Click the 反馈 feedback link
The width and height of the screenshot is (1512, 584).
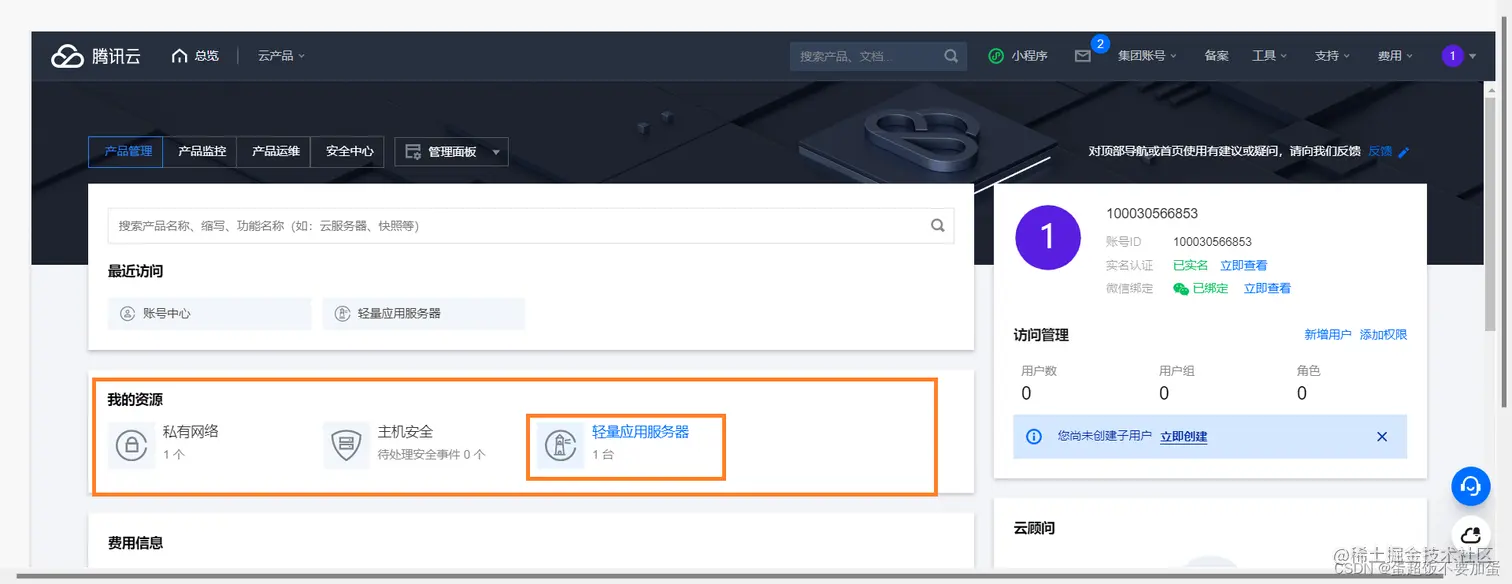coord(1380,151)
